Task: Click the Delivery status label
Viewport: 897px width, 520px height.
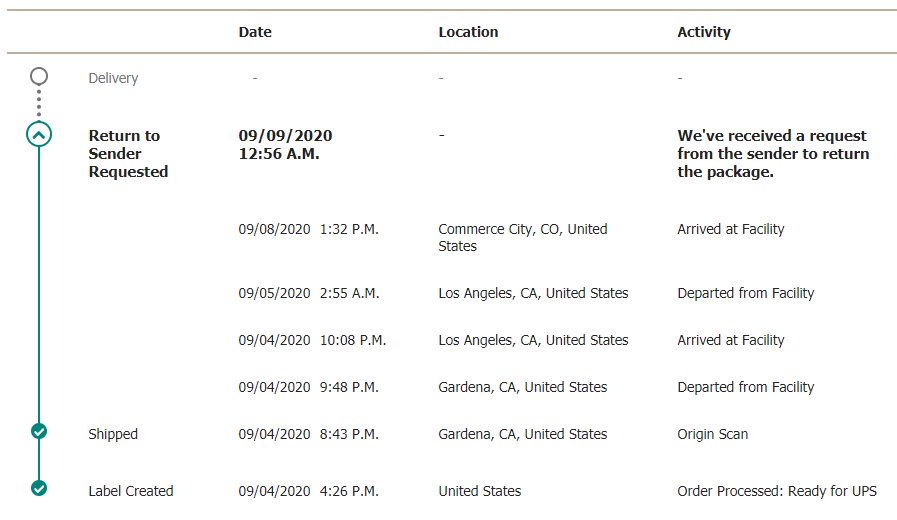Action: click(113, 78)
